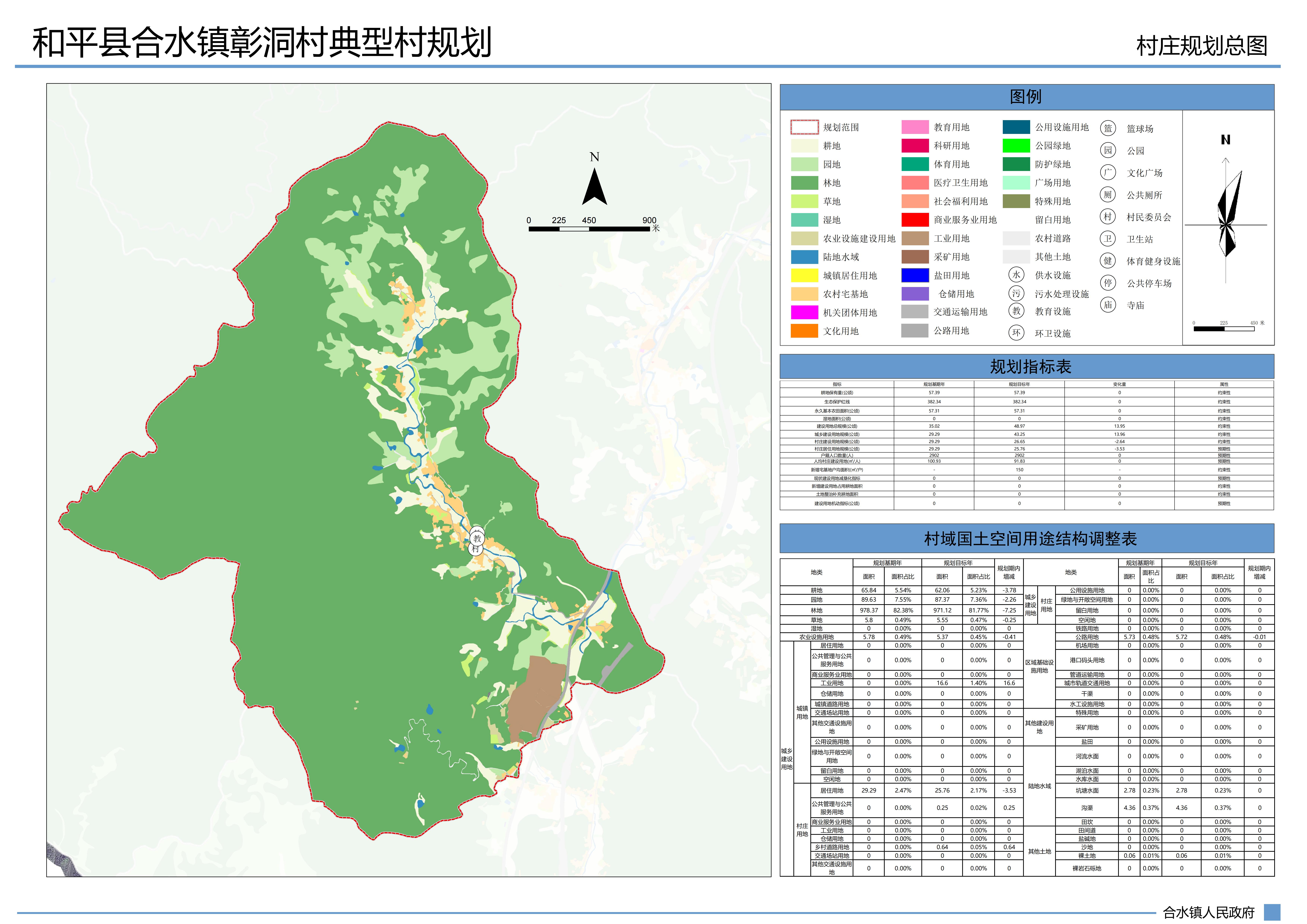This screenshot has height=924, width=1307.
Task: Click the 篮球场 circled icon in legend
Action: click(x=1108, y=128)
